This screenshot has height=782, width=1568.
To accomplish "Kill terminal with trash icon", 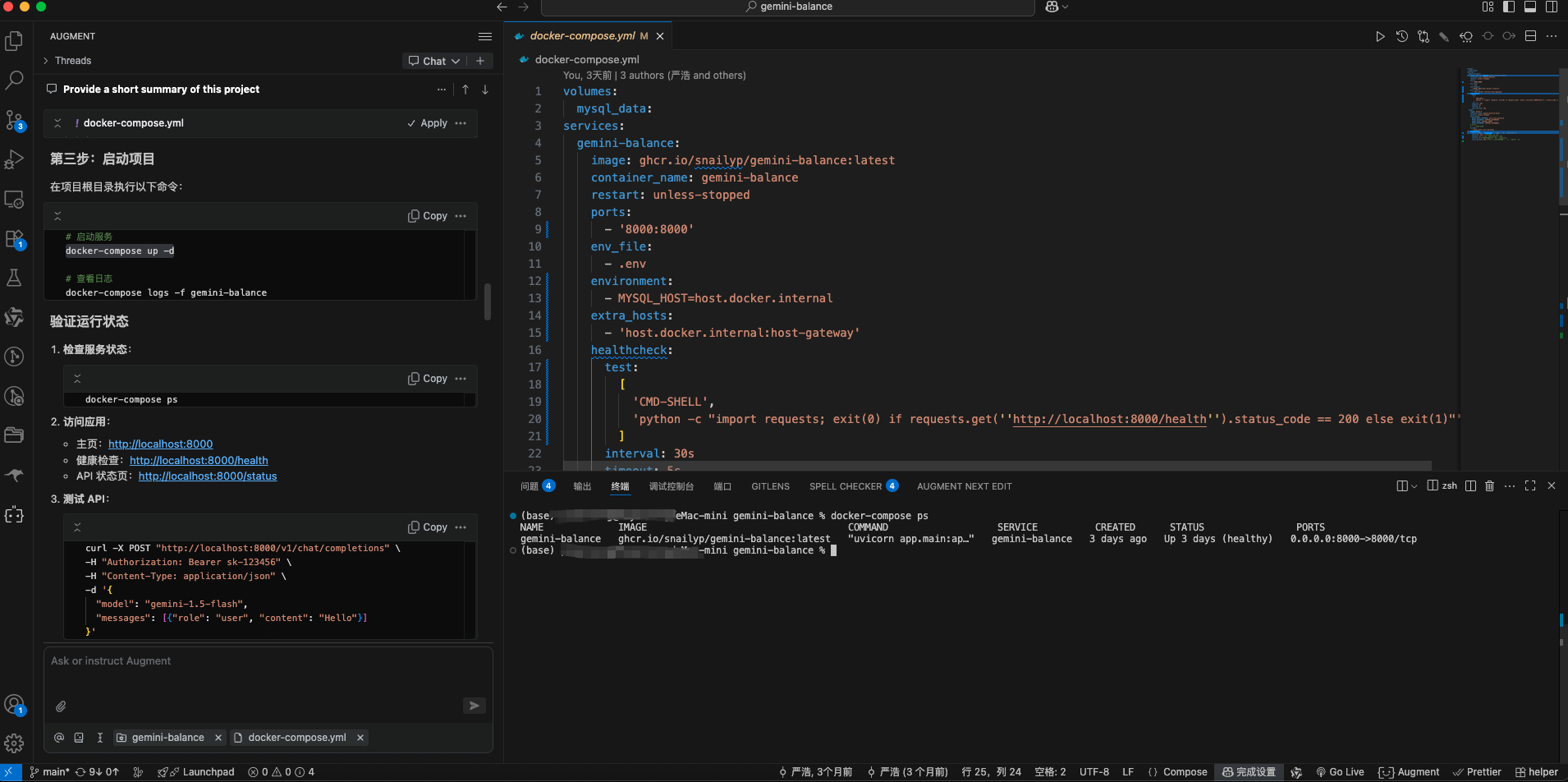I will [1490, 485].
